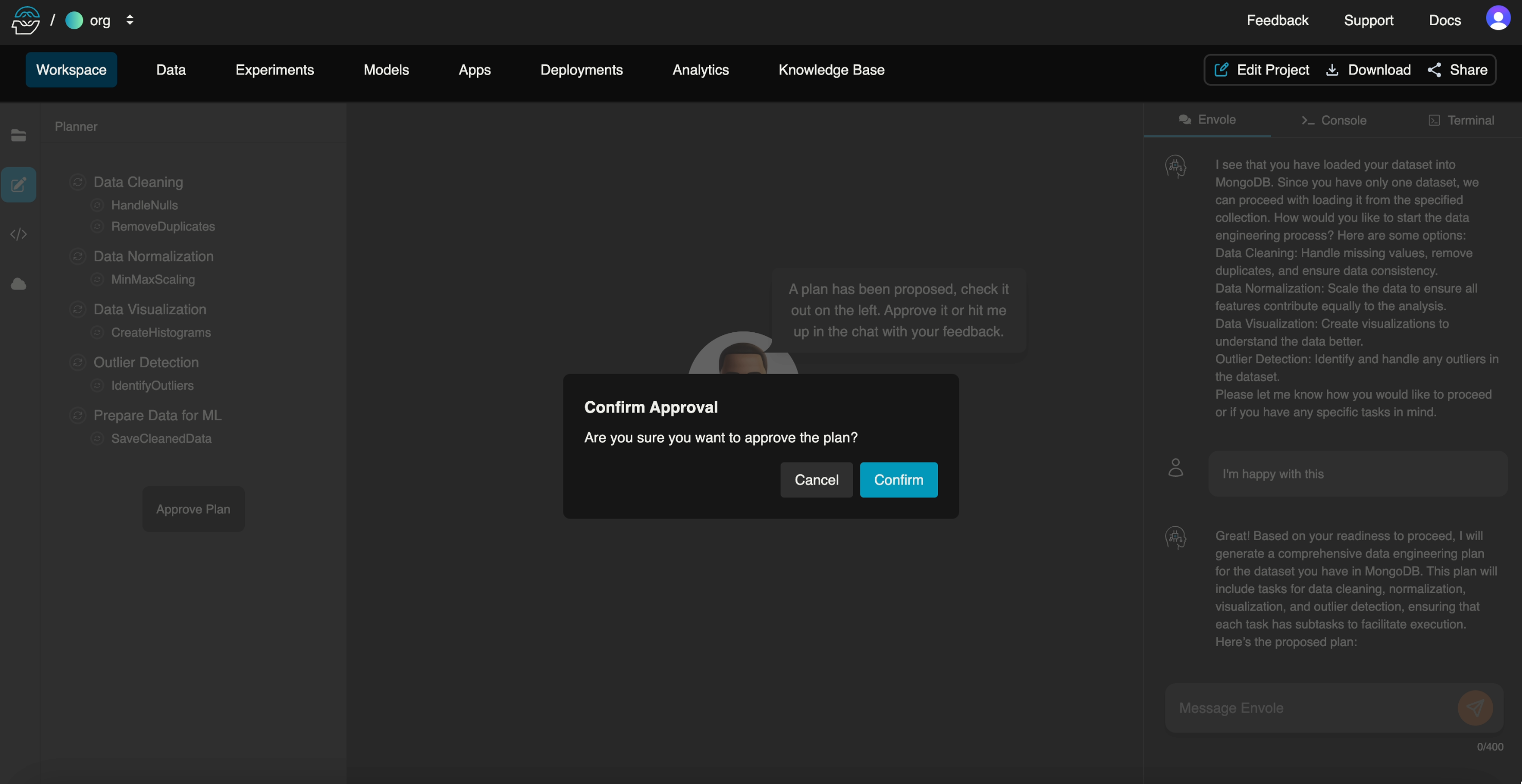This screenshot has width=1522, height=784.
Task: Open the folder icon in left sidebar
Action: (x=19, y=135)
